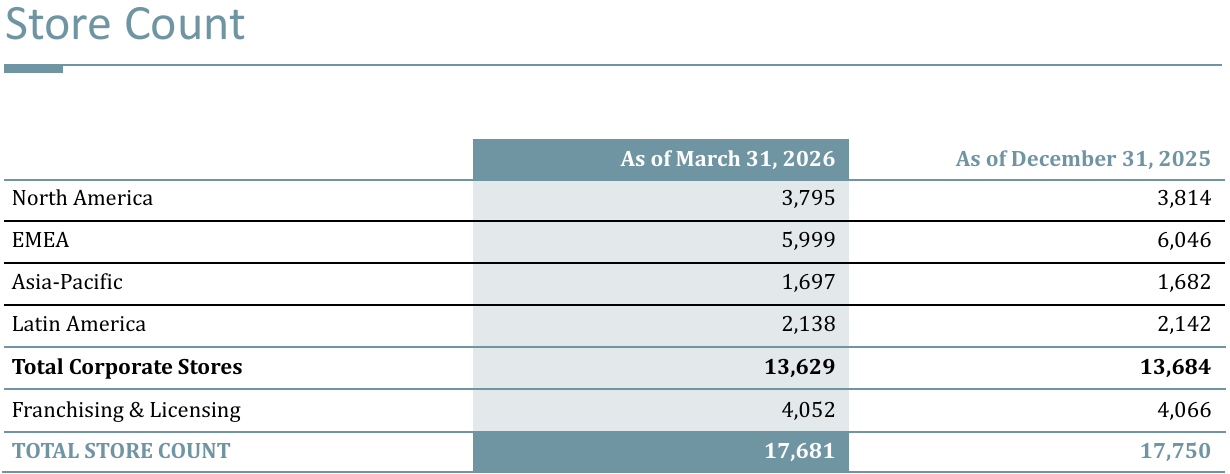Select the As of March 31, 2026 header
1230x474 pixels.
727,159
